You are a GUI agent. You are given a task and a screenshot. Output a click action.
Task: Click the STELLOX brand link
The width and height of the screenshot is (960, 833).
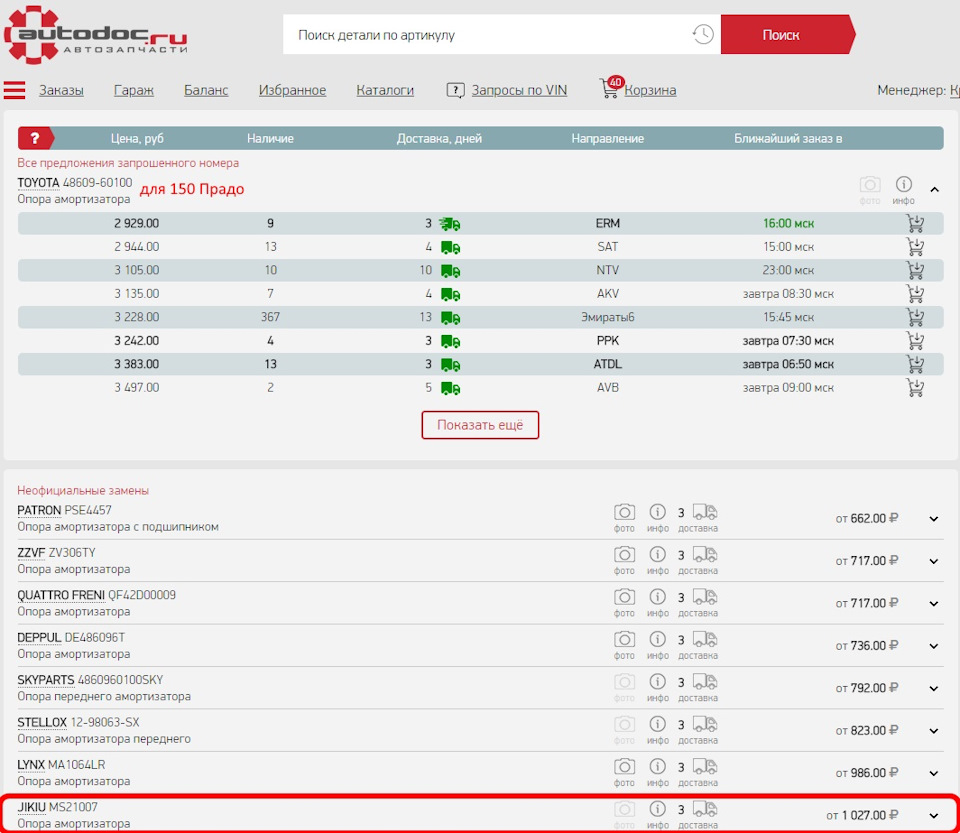(x=42, y=722)
